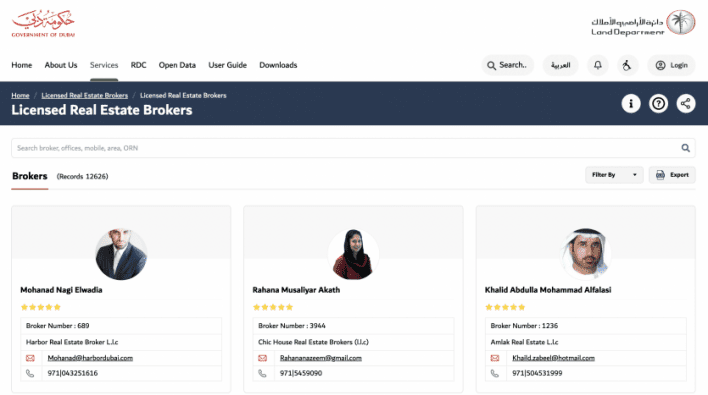708x395 pixels.
Task: Click the star rating of Rahana Musaliyar Akath
Action: (x=273, y=307)
